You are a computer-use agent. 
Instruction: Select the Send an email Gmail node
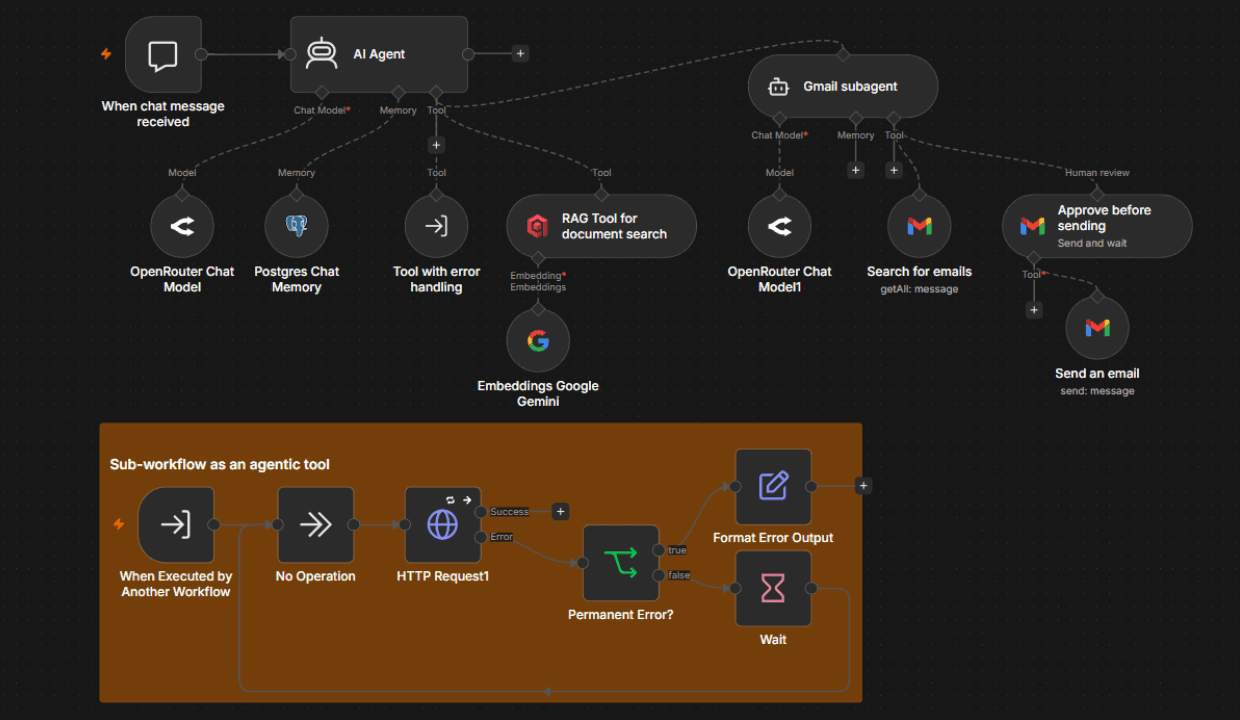pos(1097,328)
